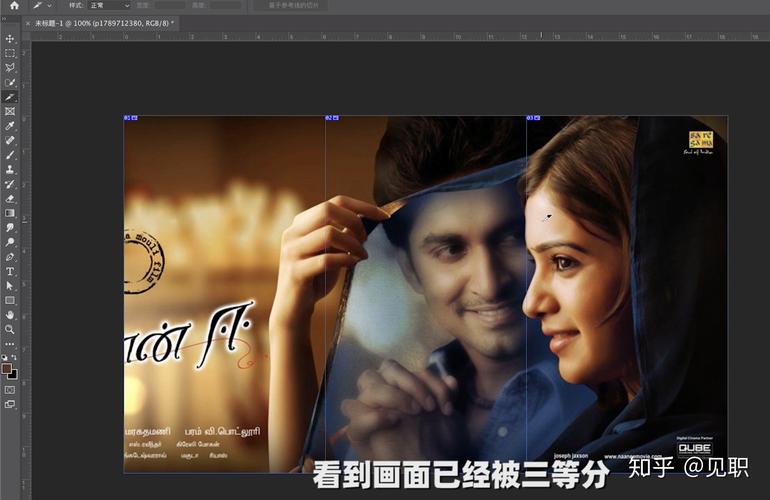
Task: Swap foreground and background colors
Action: pos(14,357)
